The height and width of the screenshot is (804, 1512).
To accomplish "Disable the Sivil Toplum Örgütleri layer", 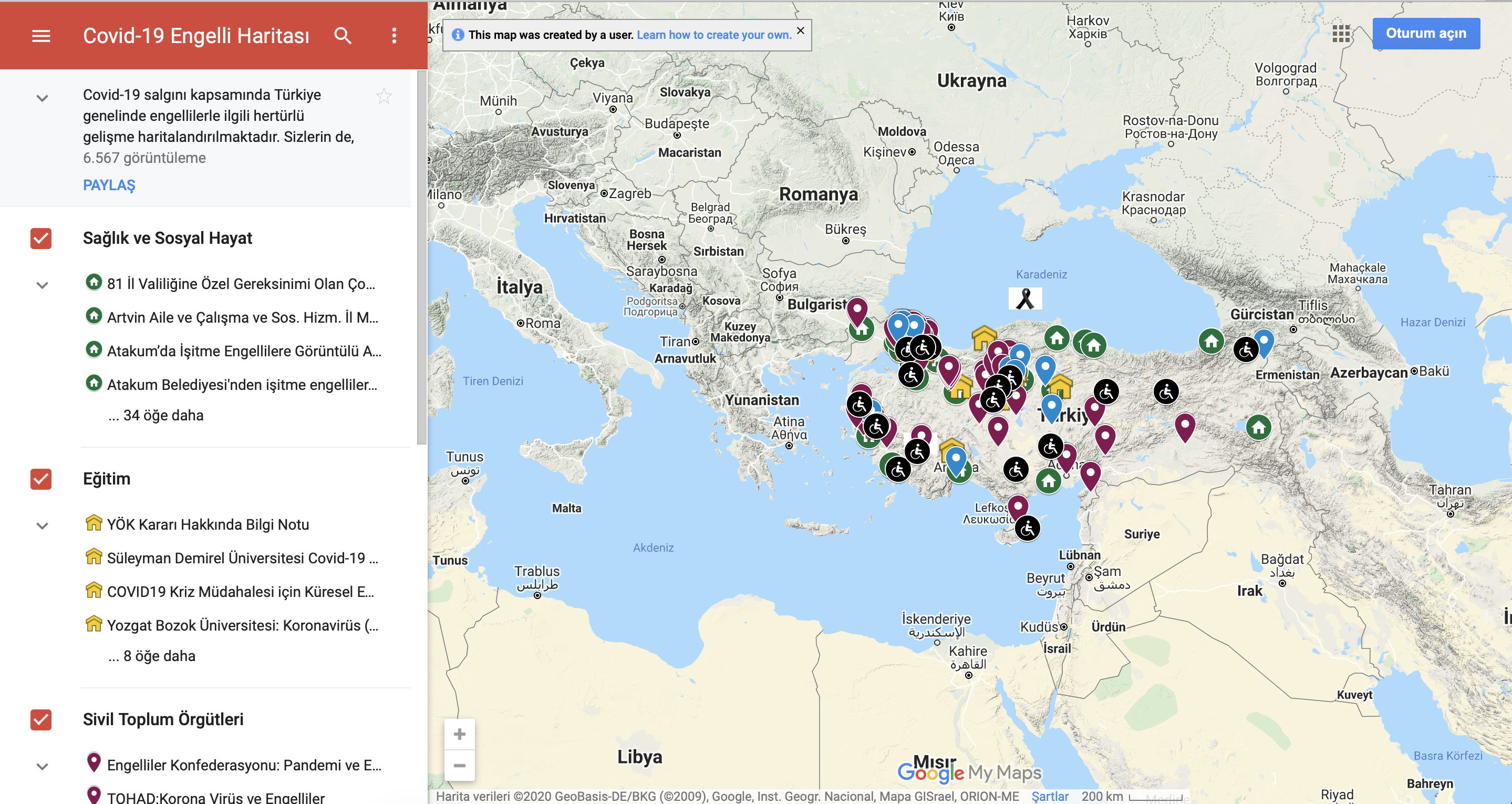I will (x=41, y=719).
